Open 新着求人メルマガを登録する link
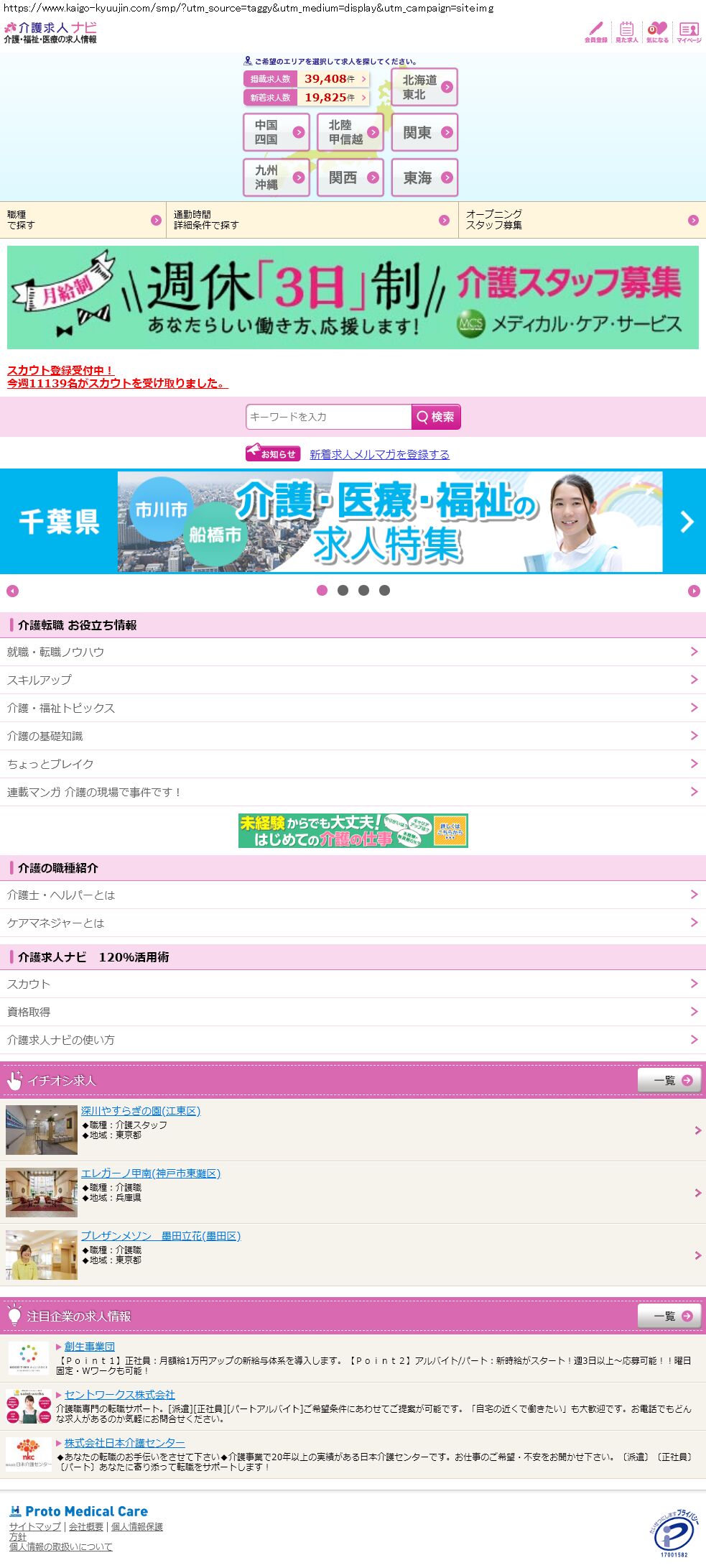The height and width of the screenshot is (1568, 706). click(x=379, y=454)
